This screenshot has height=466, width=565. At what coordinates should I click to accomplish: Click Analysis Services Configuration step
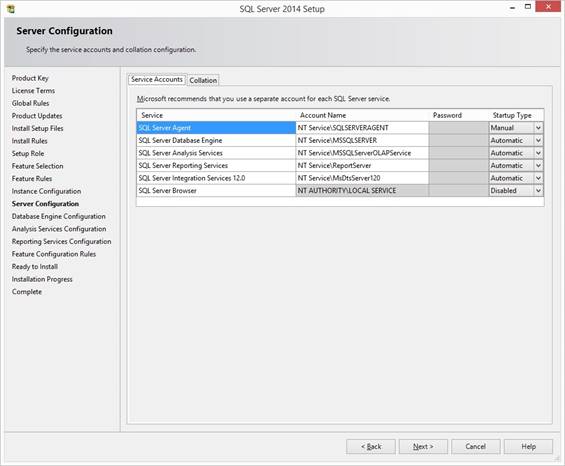[59, 229]
